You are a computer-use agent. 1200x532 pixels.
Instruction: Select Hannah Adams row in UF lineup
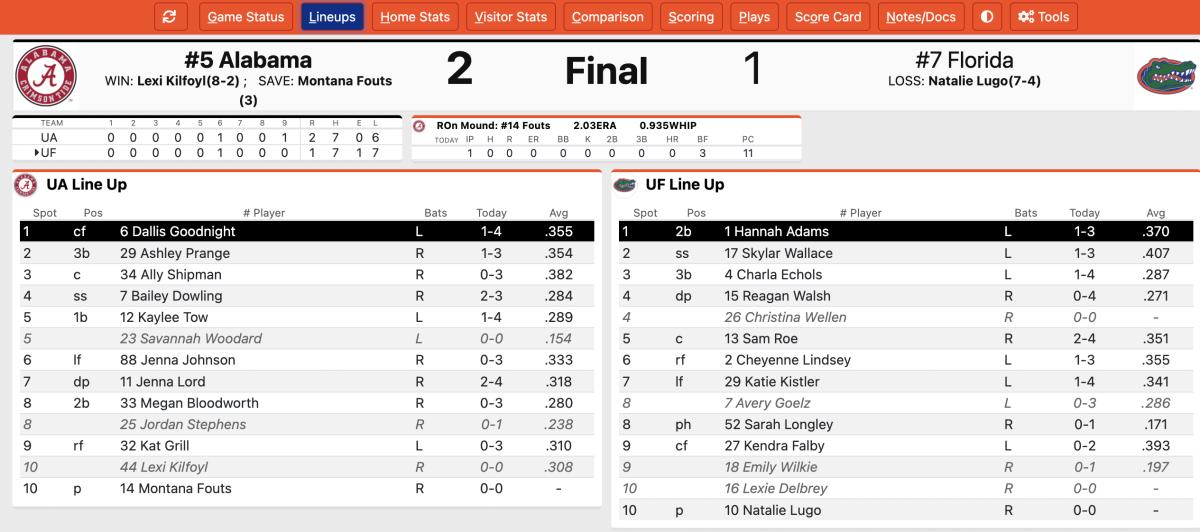(x=905, y=231)
